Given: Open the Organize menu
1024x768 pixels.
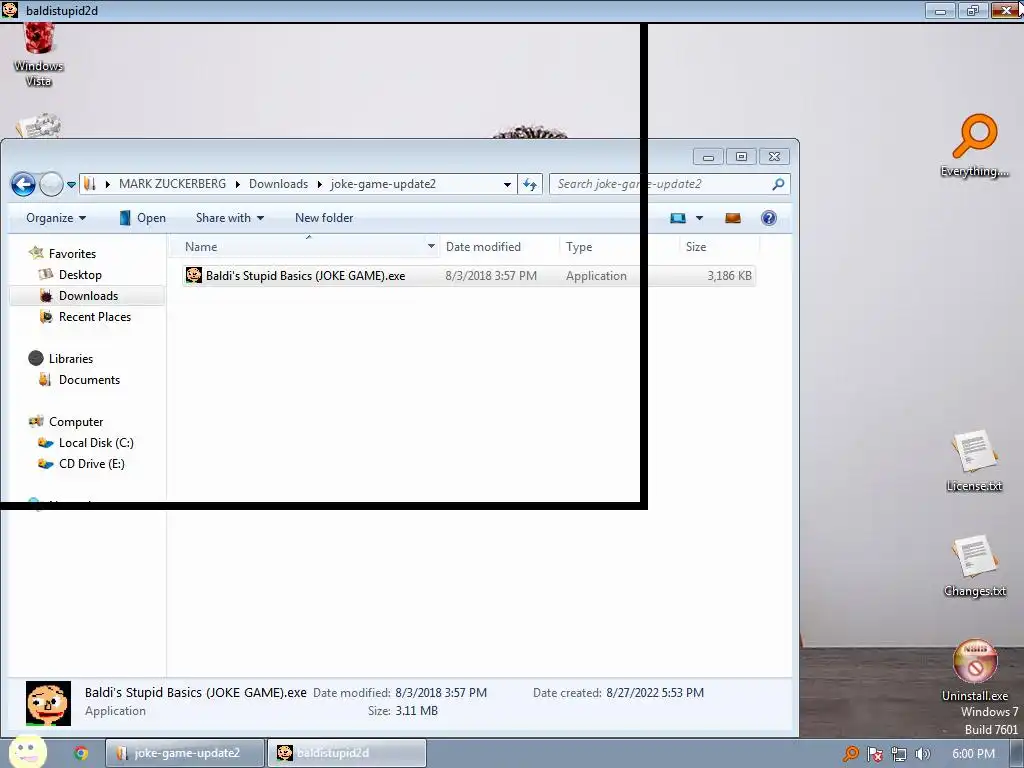Looking at the screenshot, I should 56,218.
